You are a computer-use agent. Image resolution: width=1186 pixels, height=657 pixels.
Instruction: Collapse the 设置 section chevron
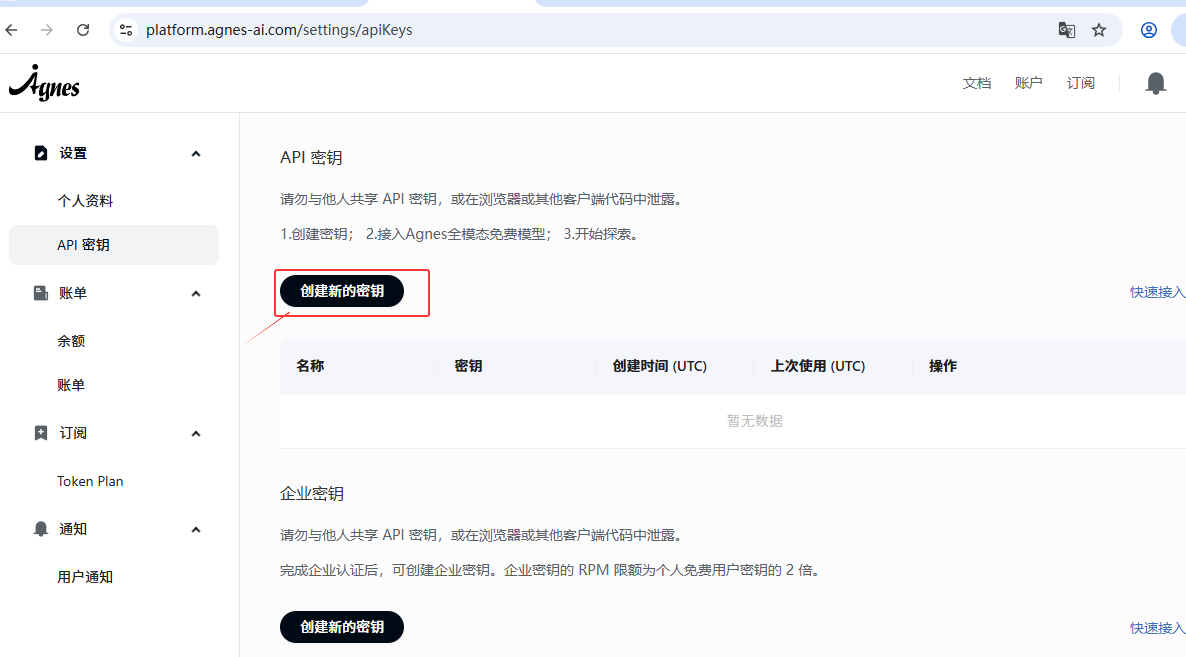click(x=196, y=153)
